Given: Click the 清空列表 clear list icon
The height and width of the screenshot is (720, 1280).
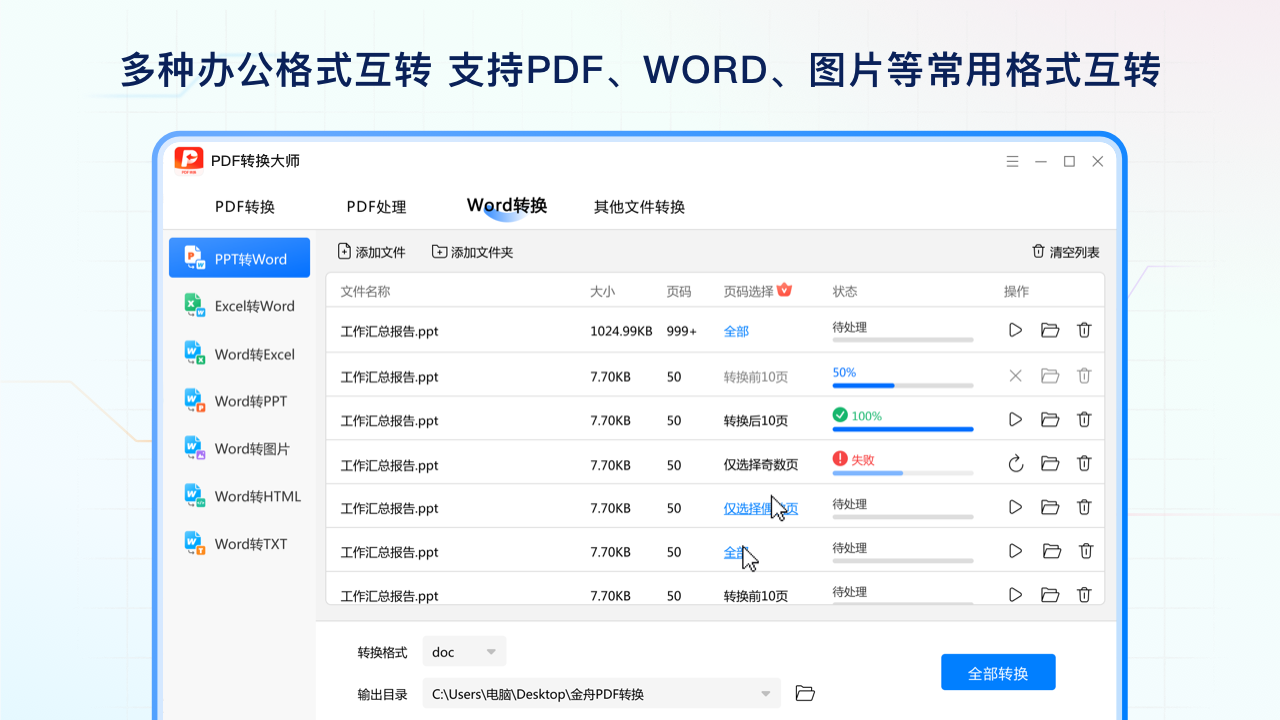Looking at the screenshot, I should pyautogui.click(x=1041, y=252).
